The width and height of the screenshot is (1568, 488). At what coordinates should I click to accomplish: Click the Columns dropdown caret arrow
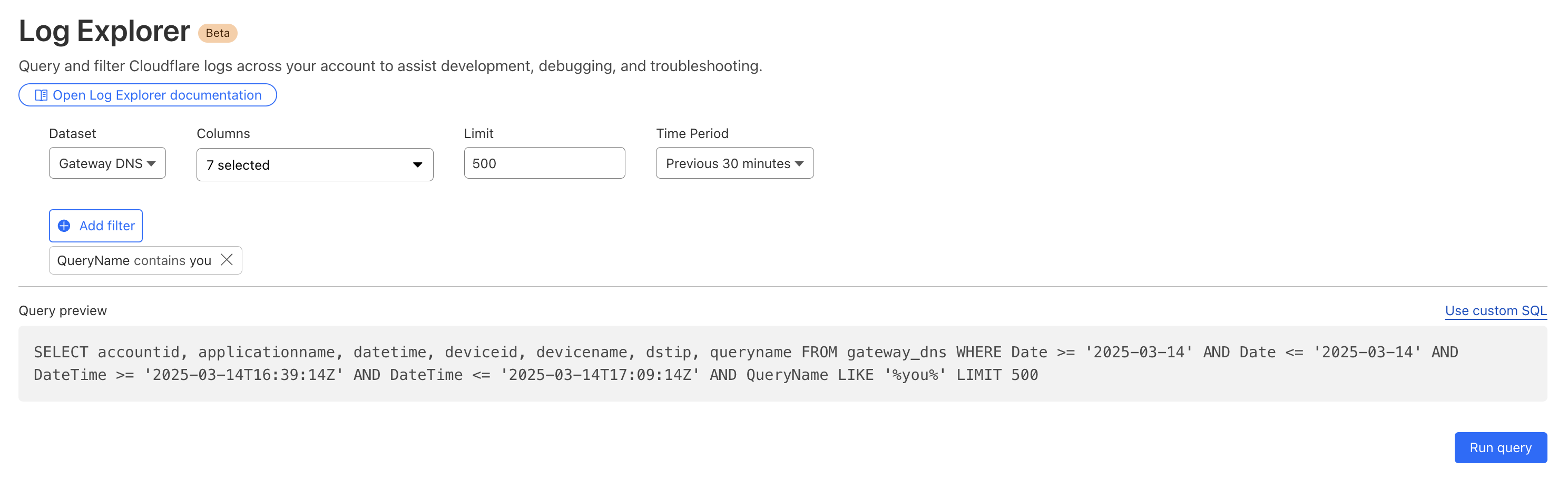click(417, 165)
